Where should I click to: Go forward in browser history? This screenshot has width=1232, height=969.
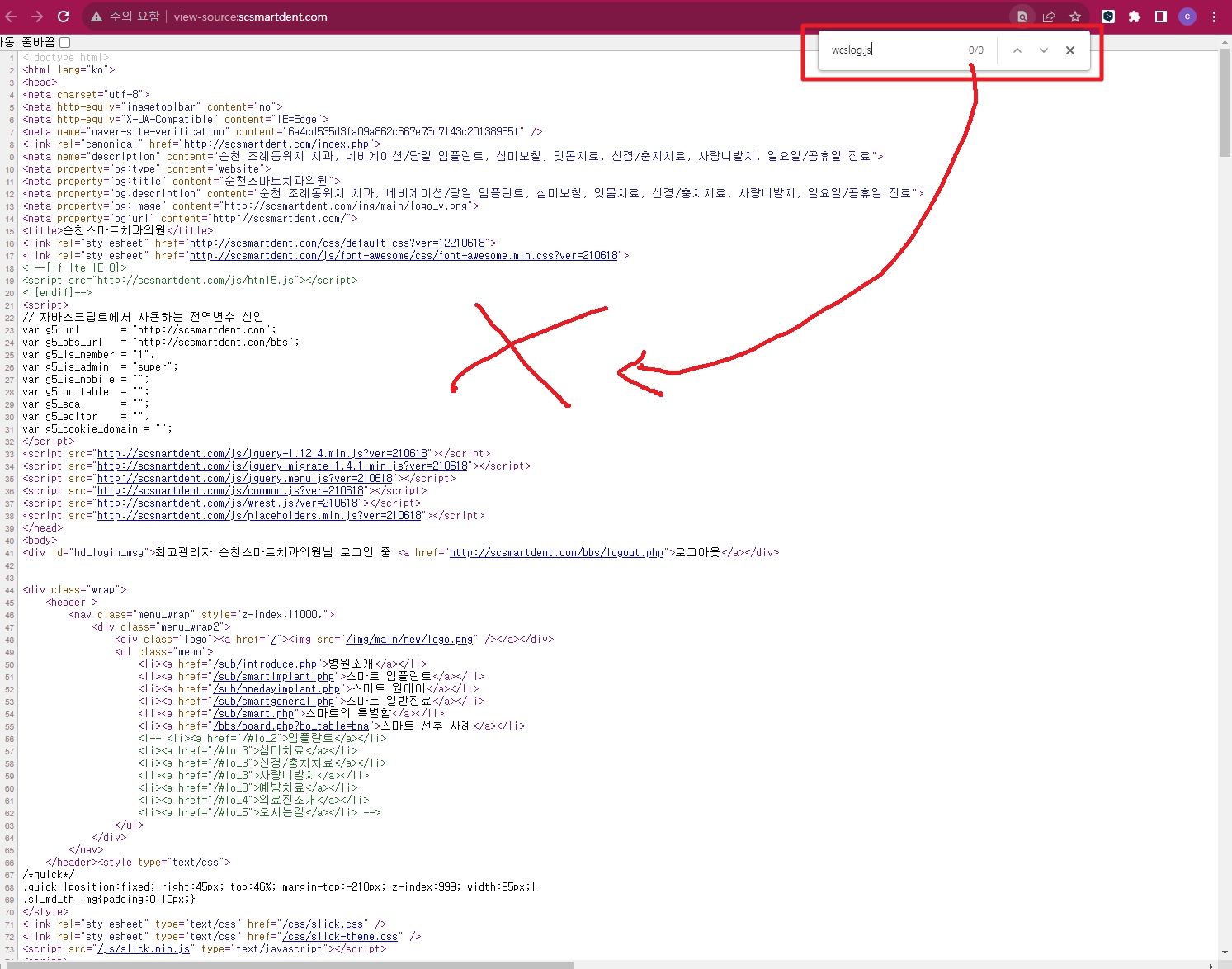pyautogui.click(x=37, y=17)
